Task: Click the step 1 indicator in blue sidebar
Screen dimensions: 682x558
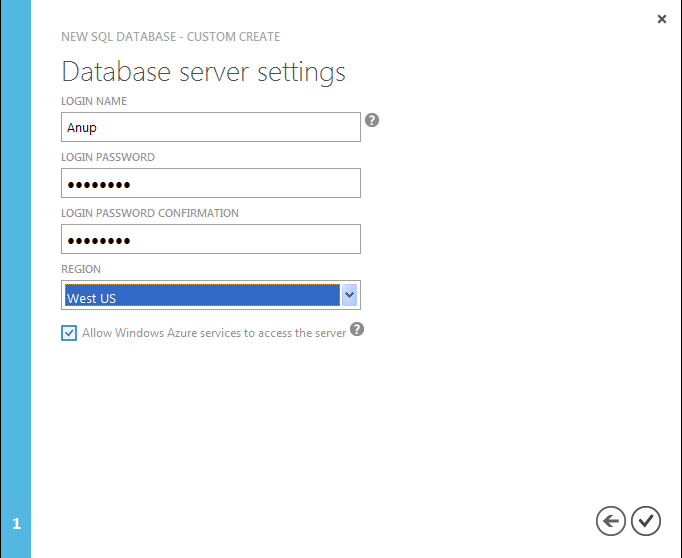Action: tap(16, 524)
